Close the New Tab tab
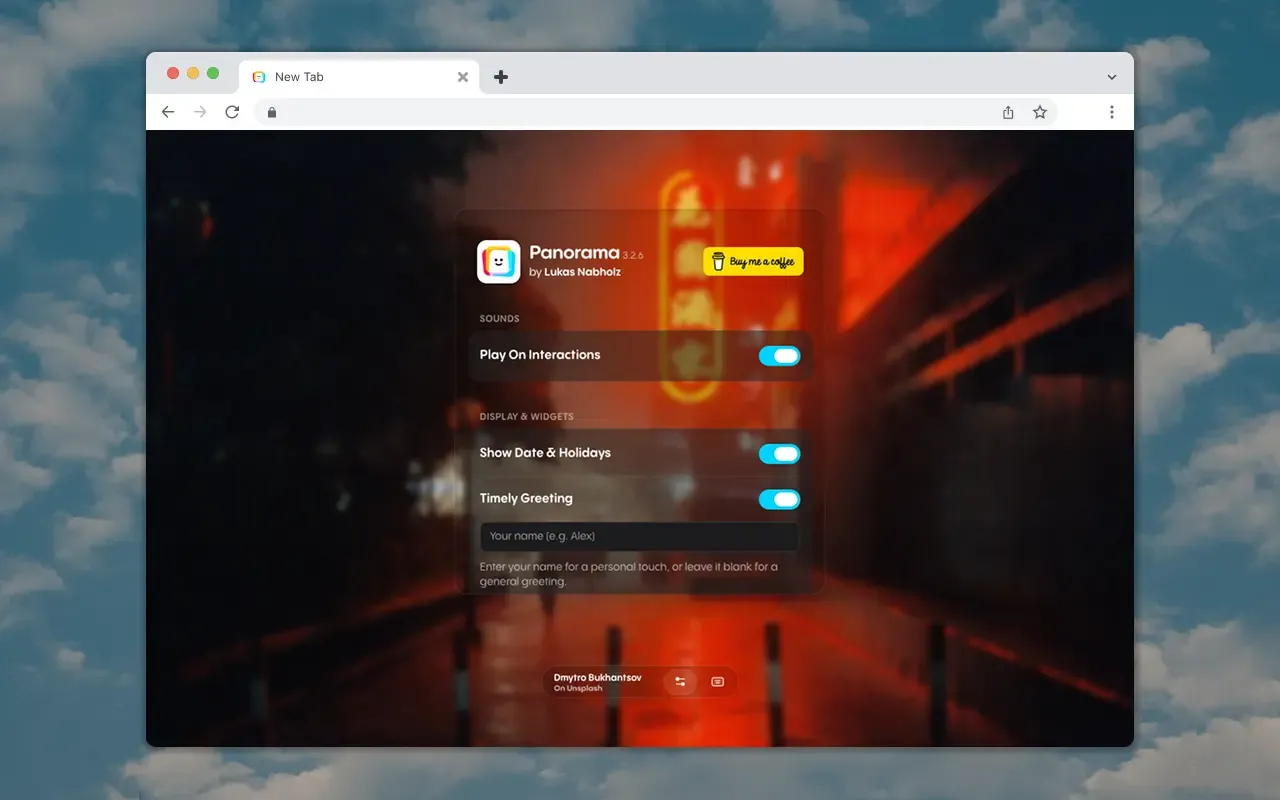1280x800 pixels. [x=462, y=77]
